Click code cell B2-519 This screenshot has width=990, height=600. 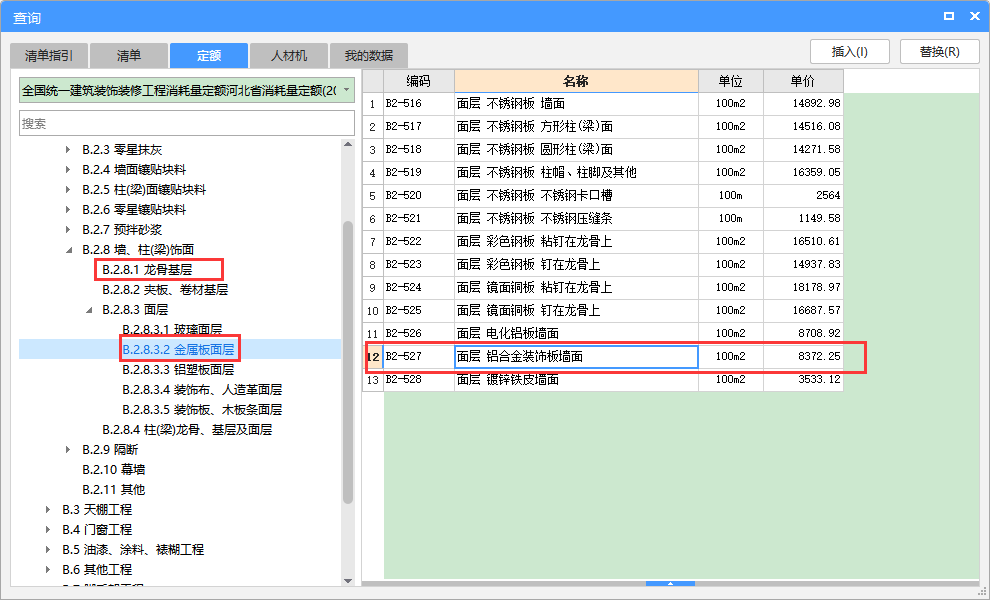419,172
